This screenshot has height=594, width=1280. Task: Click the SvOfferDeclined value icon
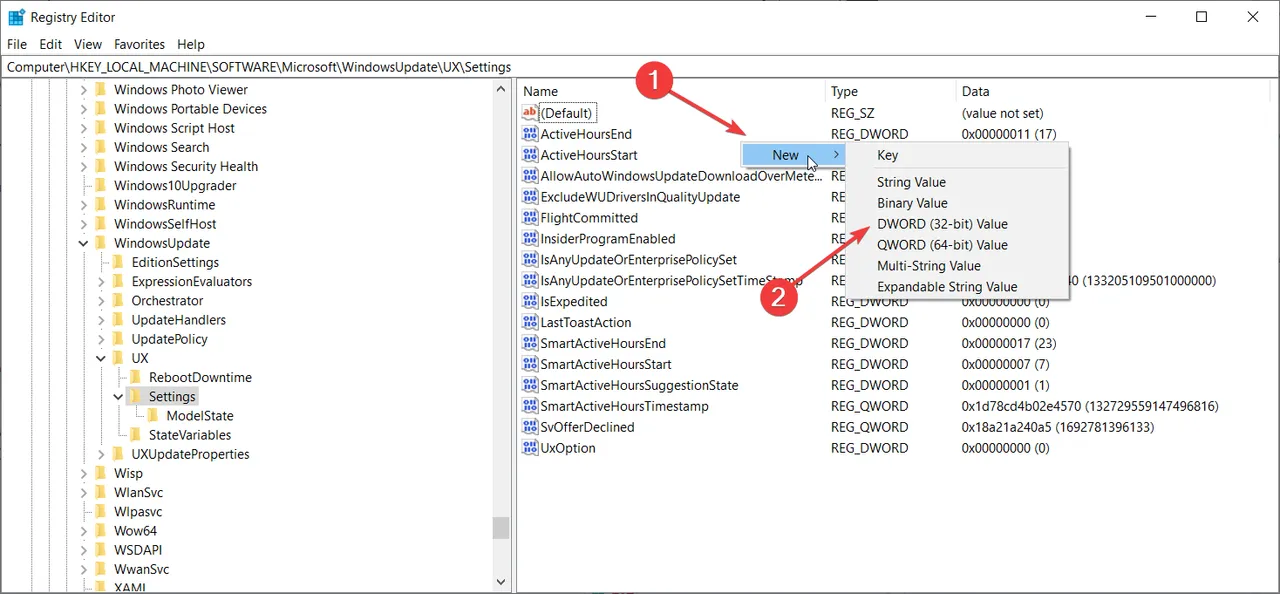click(x=530, y=428)
